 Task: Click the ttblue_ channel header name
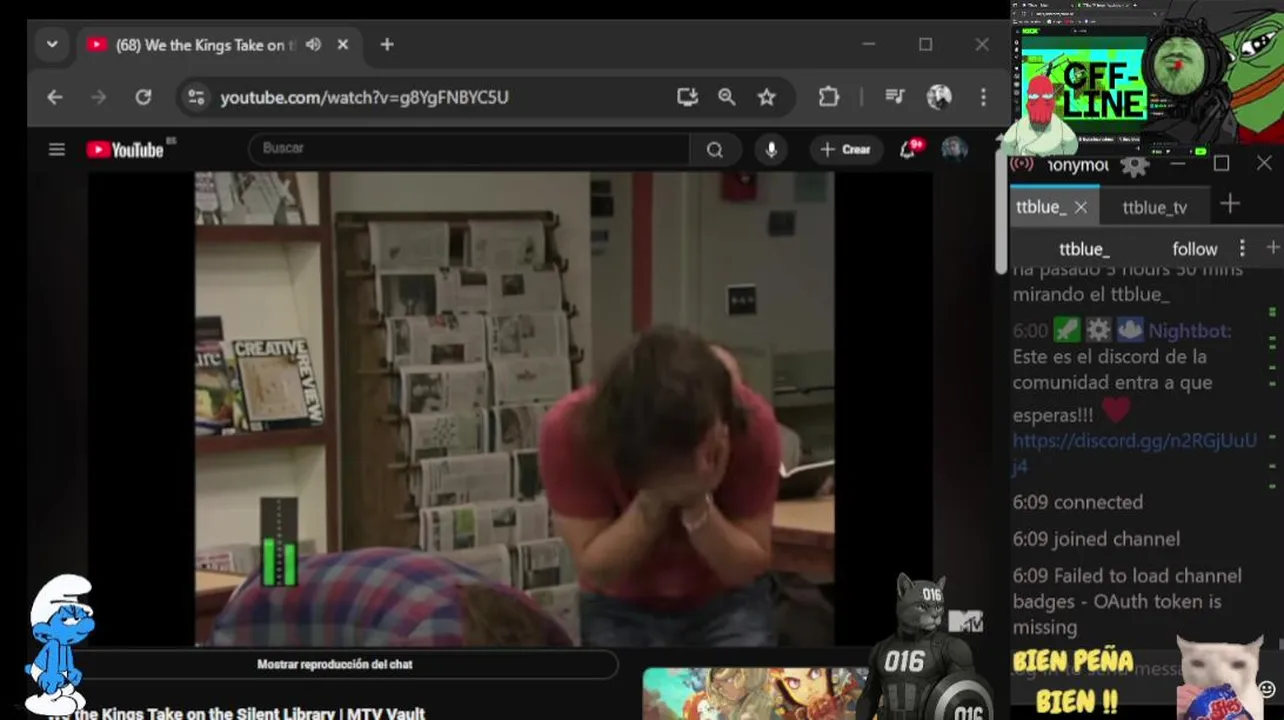click(x=1085, y=249)
